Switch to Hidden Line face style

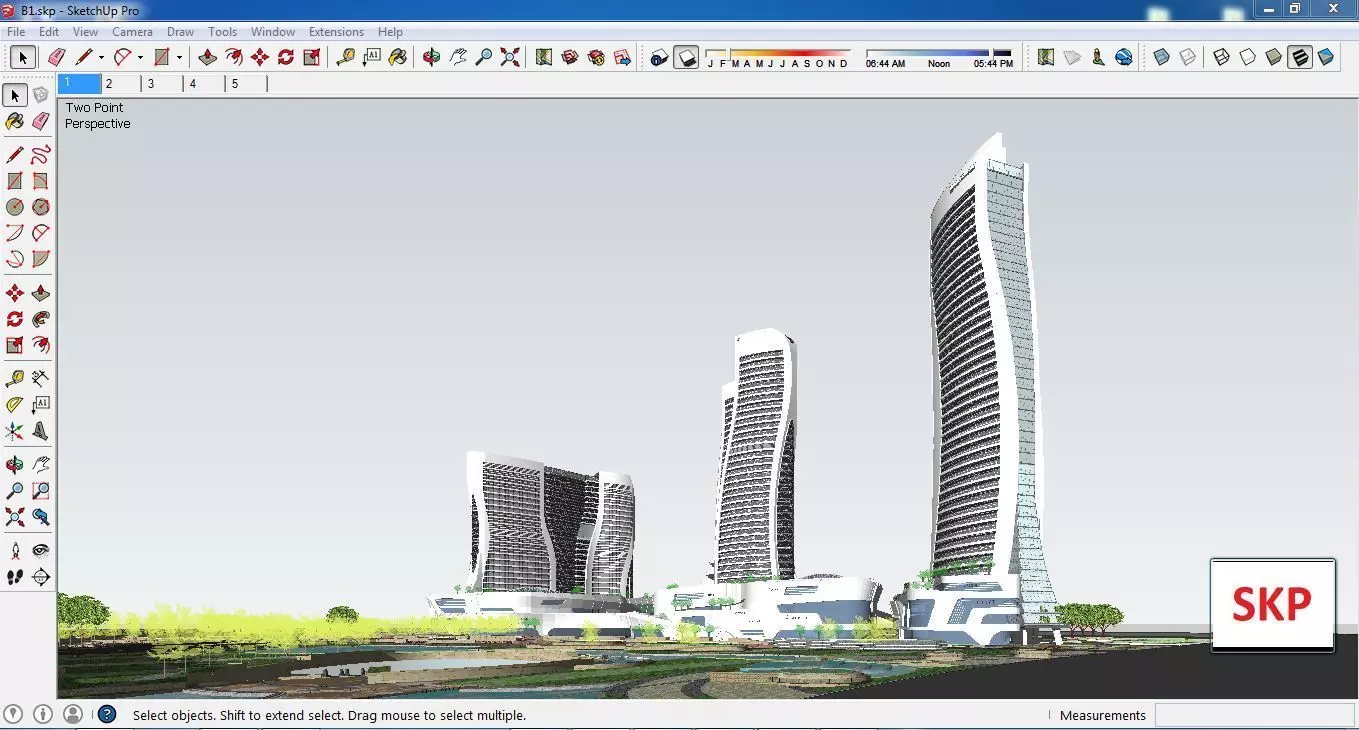tap(1247, 57)
